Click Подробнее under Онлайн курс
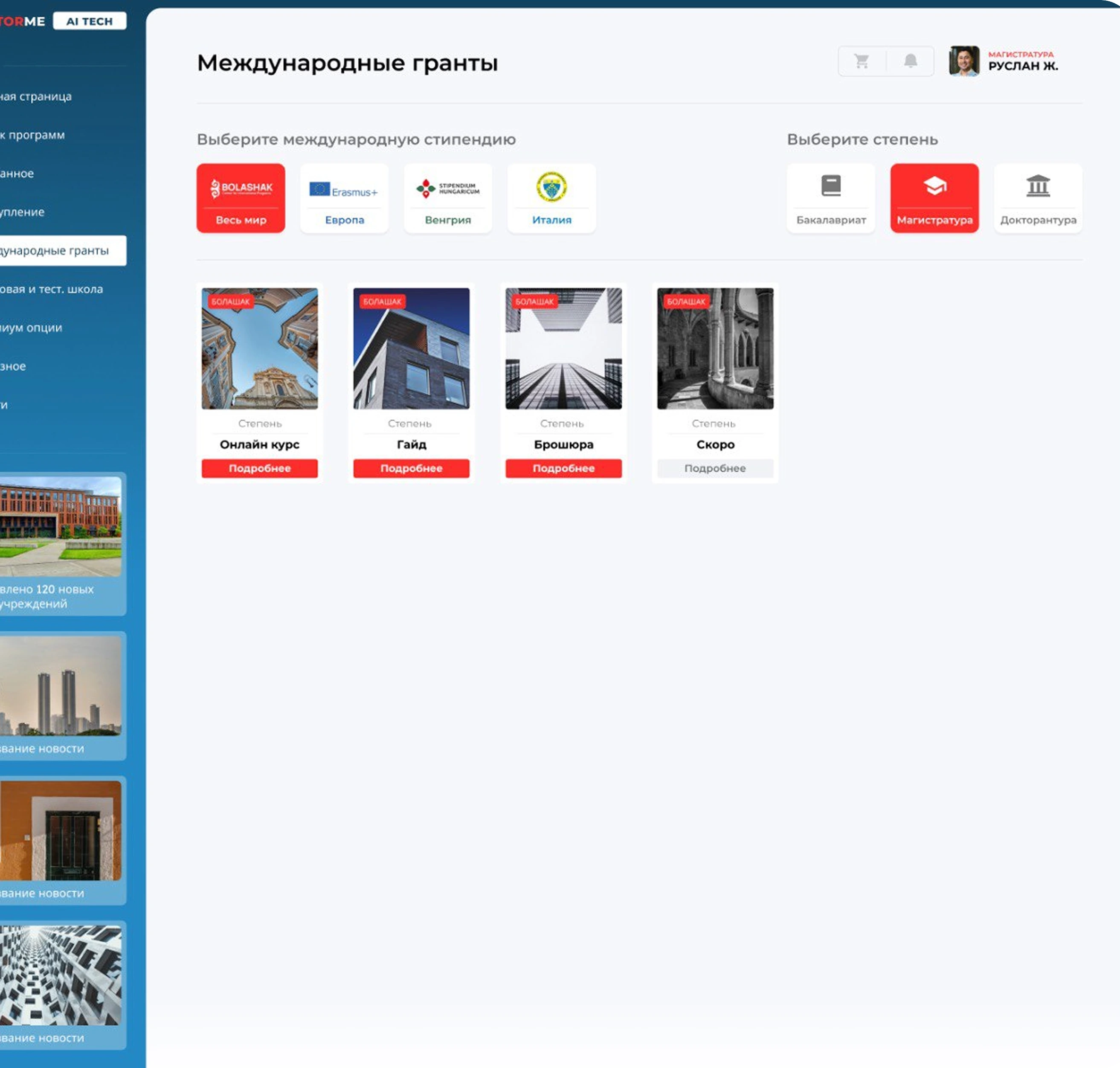 (x=260, y=468)
